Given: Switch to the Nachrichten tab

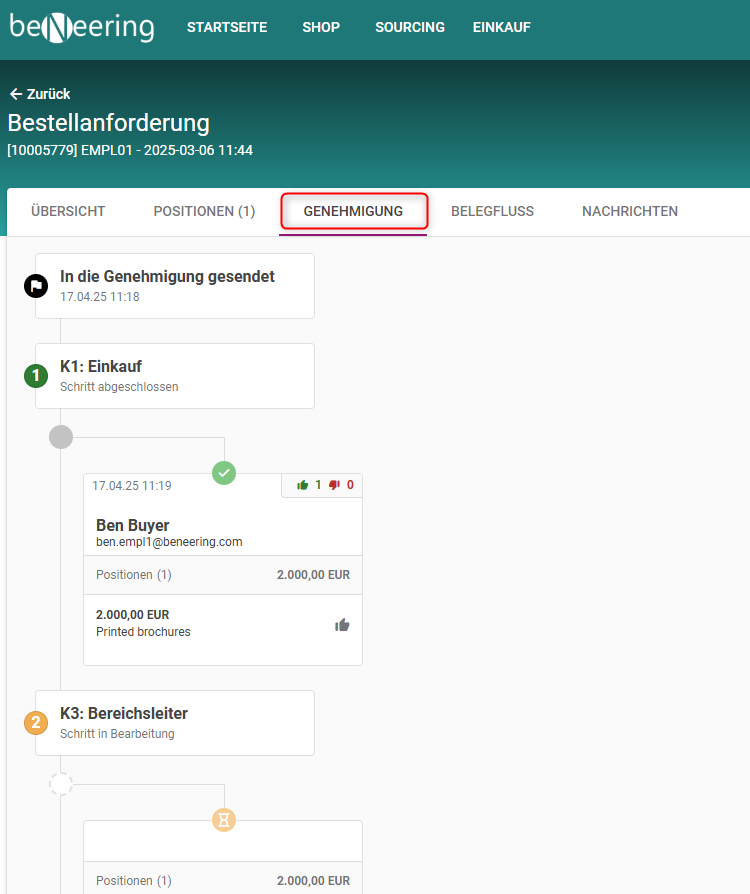Looking at the screenshot, I should click(x=630, y=211).
